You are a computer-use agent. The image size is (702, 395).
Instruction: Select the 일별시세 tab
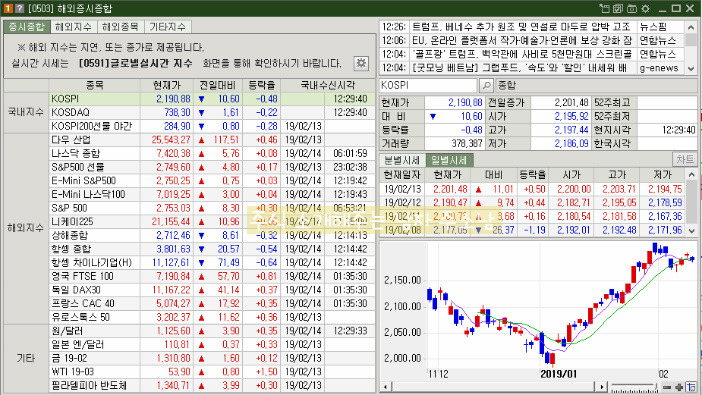(449, 160)
